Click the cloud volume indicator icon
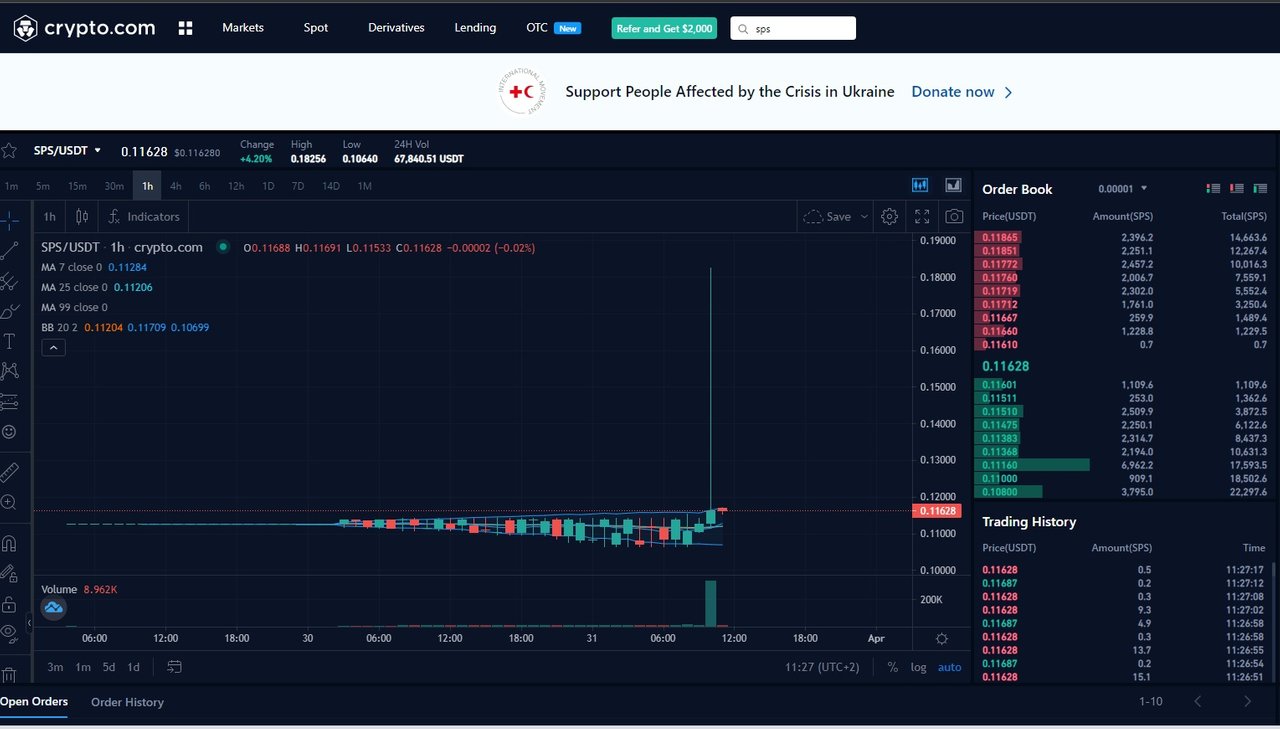Screen dimensions: 1280x729 pos(53,608)
